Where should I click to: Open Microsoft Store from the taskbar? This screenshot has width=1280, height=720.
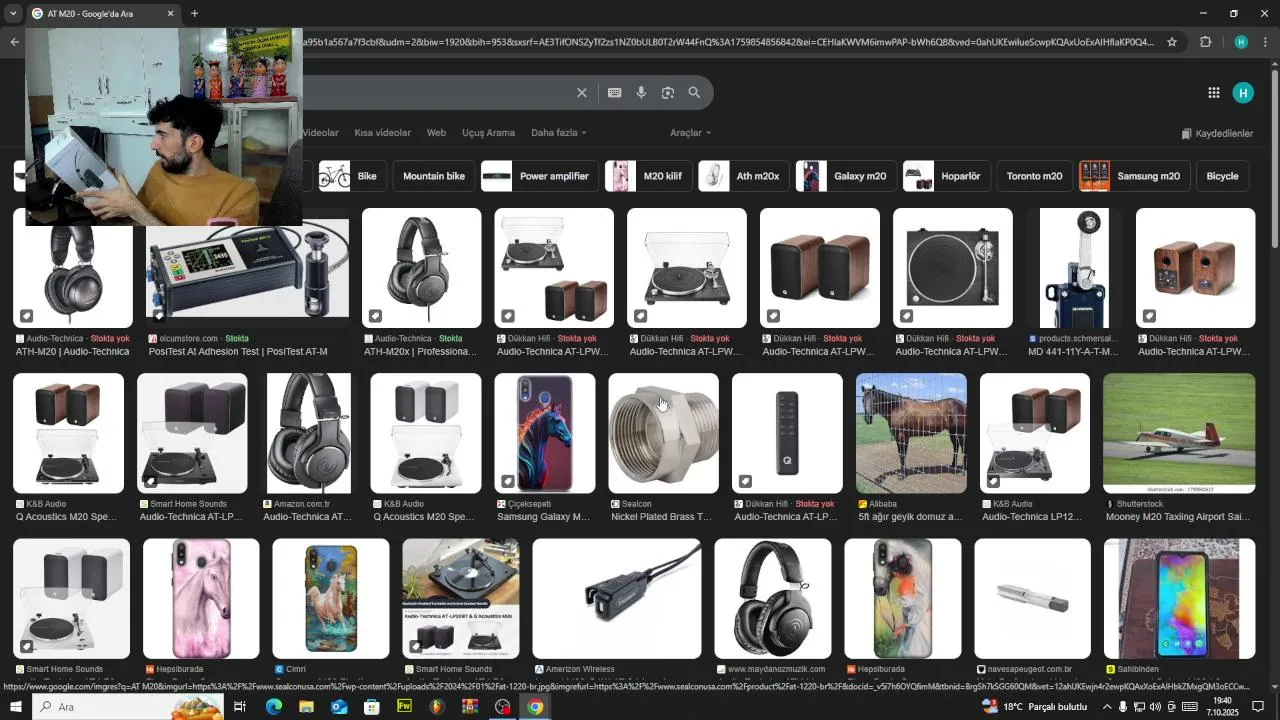[371, 707]
